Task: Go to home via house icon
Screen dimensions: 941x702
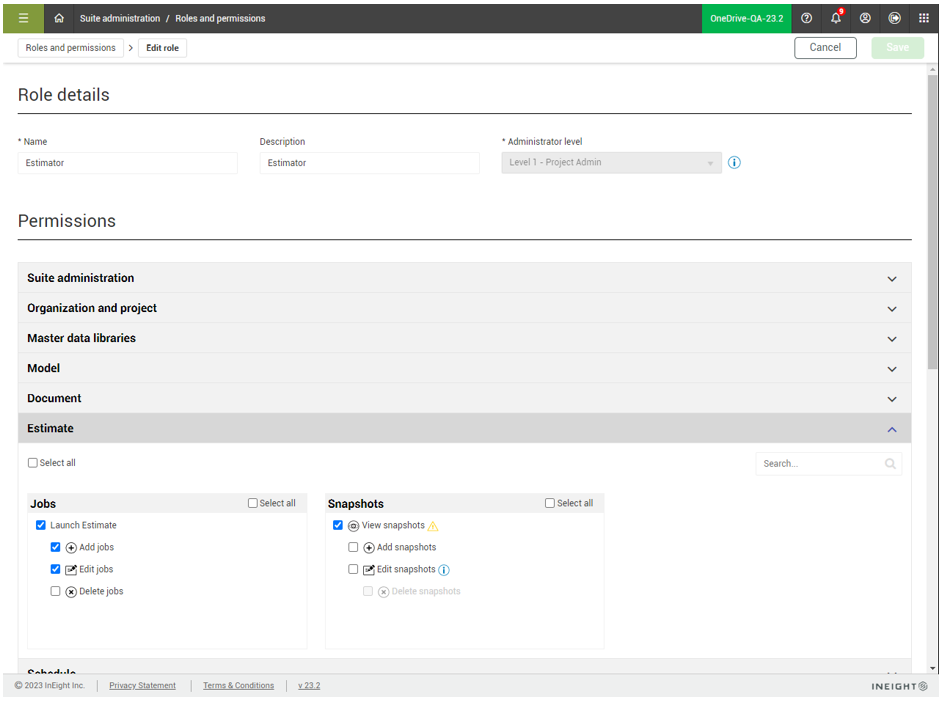Action: point(59,18)
